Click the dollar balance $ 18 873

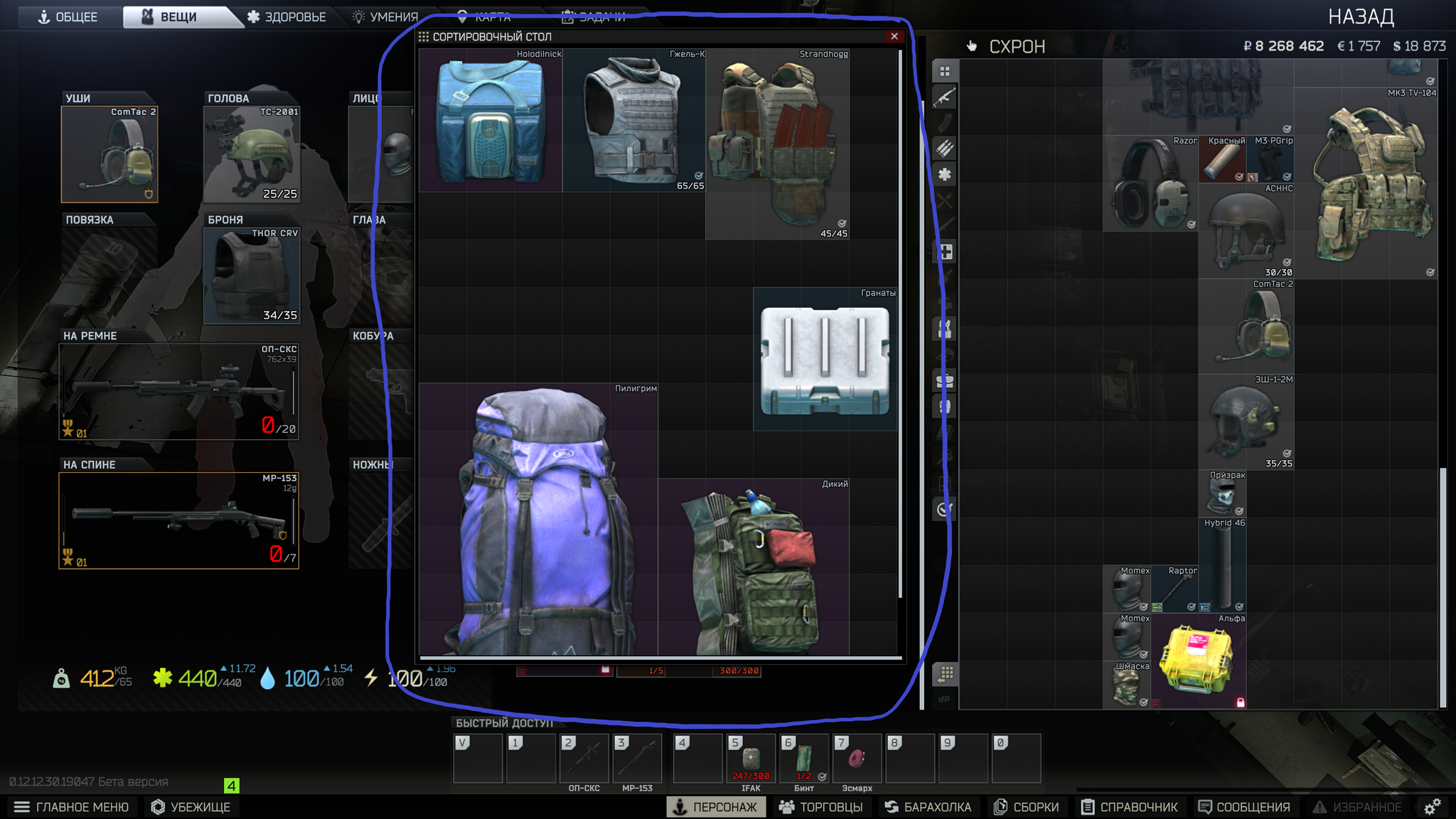coord(1419,46)
